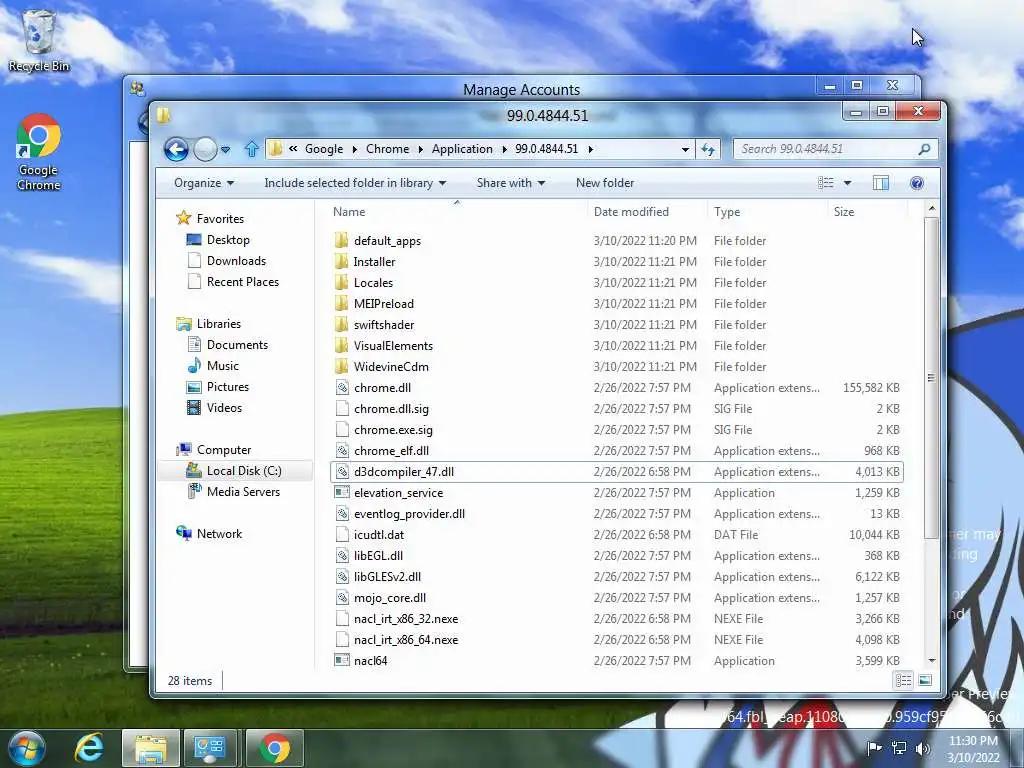This screenshot has height=768, width=1024.
Task: Select the nacl64 application icon
Action: tap(342, 661)
